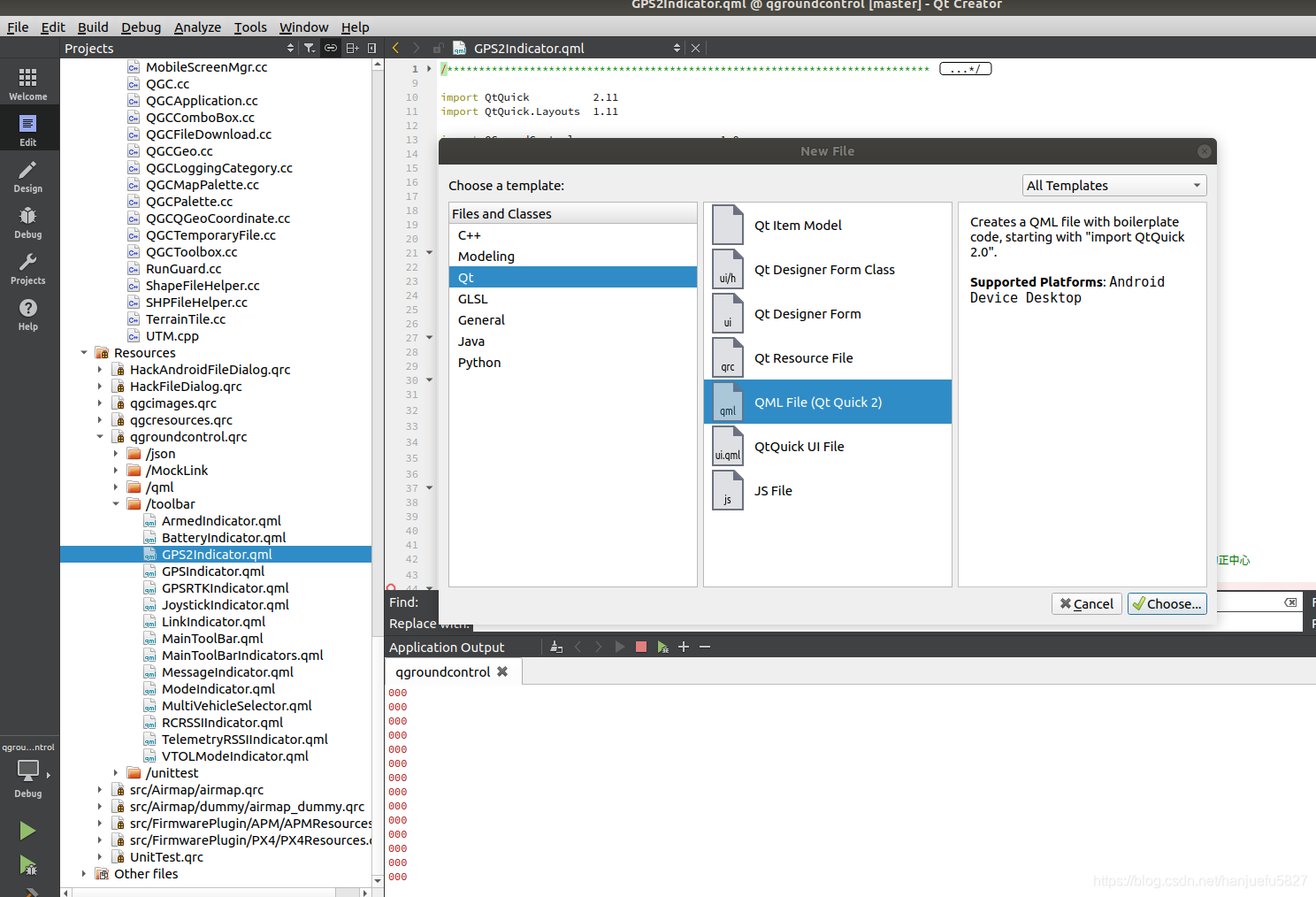Open the Analyze menu

[x=197, y=27]
